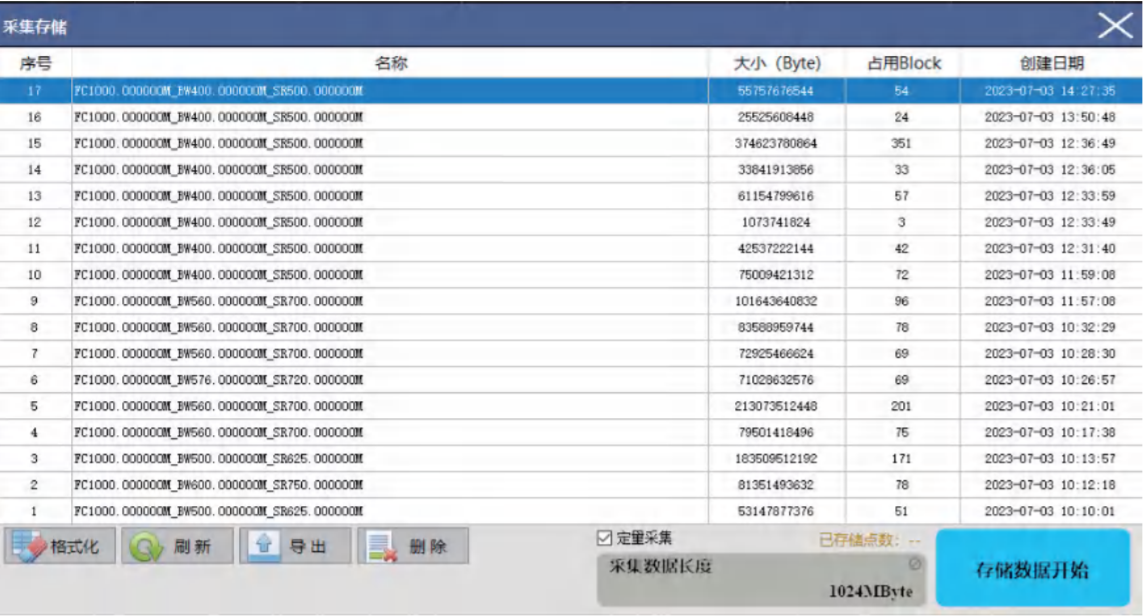Viewport: 1144px width, 616px height.
Task: Click size cell 53147877376
Action: (776, 511)
